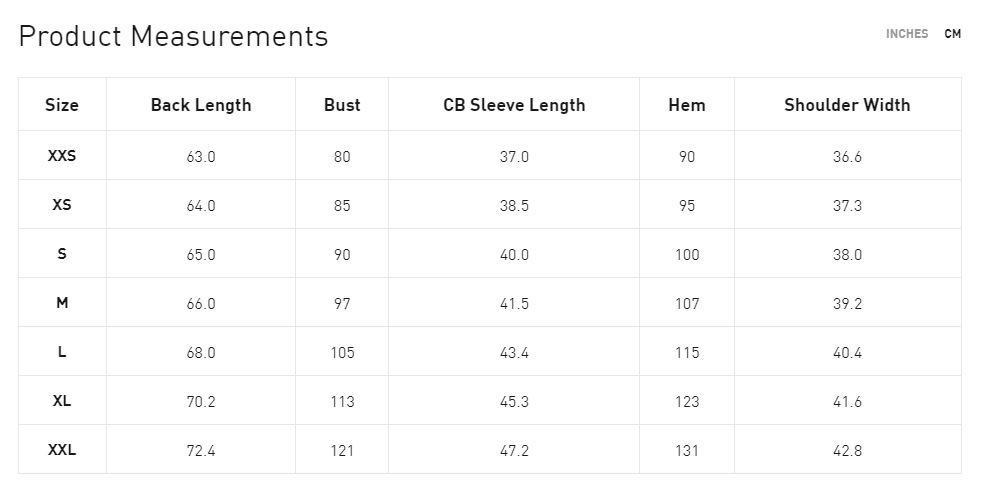Select the L size row label

62,352
